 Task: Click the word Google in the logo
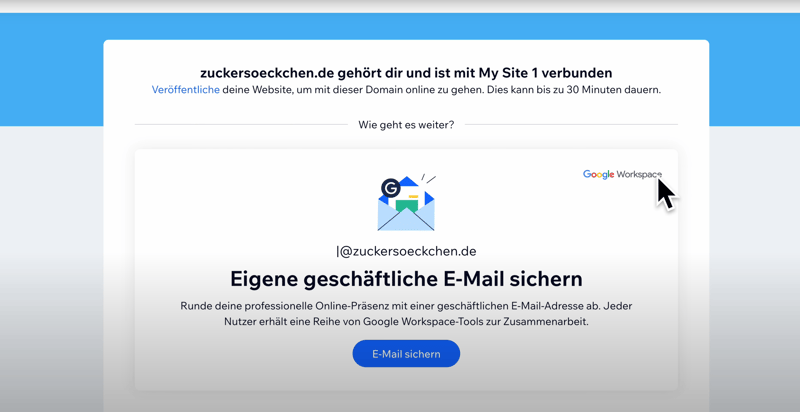tap(598, 175)
